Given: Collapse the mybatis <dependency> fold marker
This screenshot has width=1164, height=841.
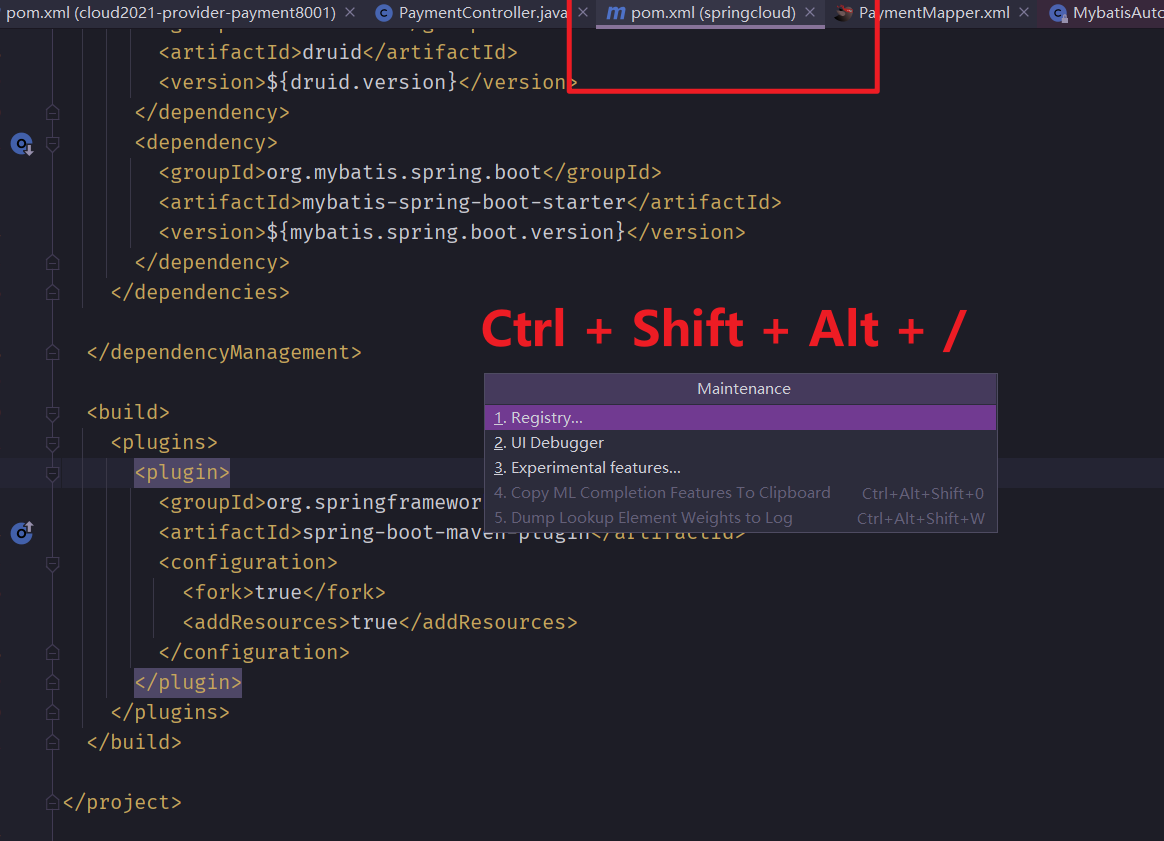Looking at the screenshot, I should [53, 143].
